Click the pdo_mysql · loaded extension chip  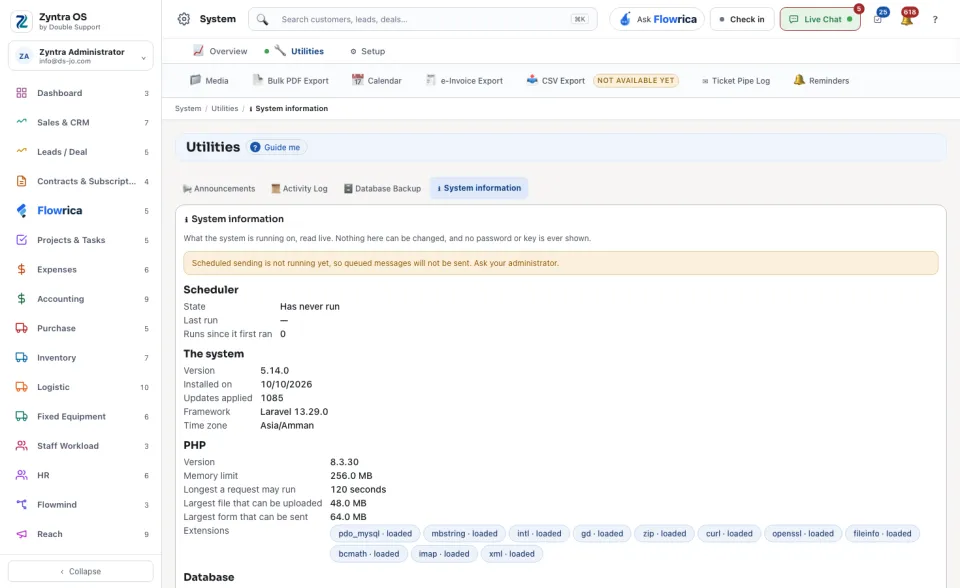click(375, 533)
